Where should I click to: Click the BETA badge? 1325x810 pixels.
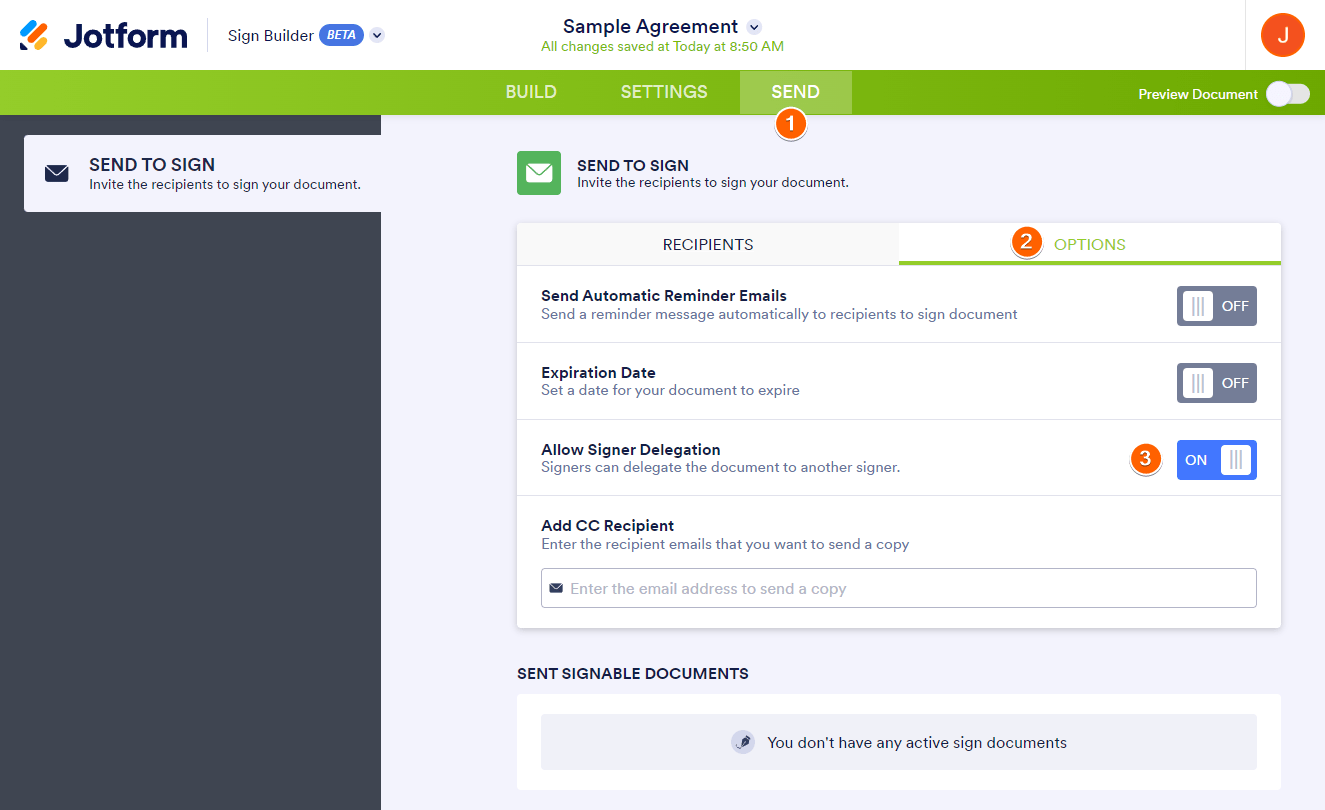tap(341, 35)
